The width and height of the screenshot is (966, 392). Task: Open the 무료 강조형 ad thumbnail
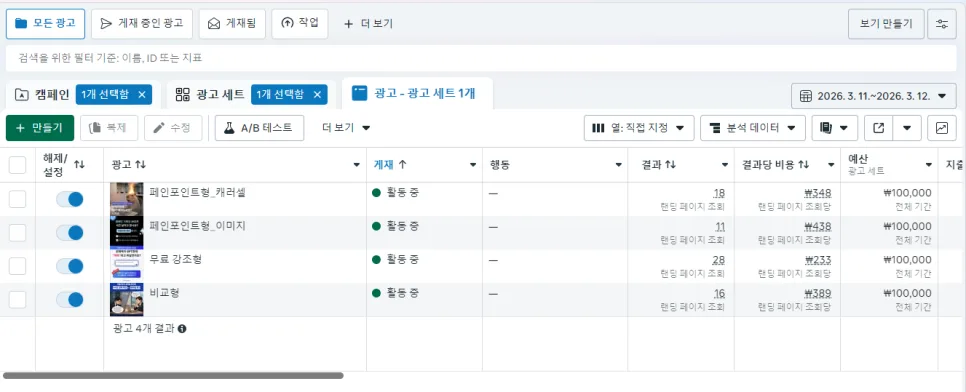click(127, 266)
